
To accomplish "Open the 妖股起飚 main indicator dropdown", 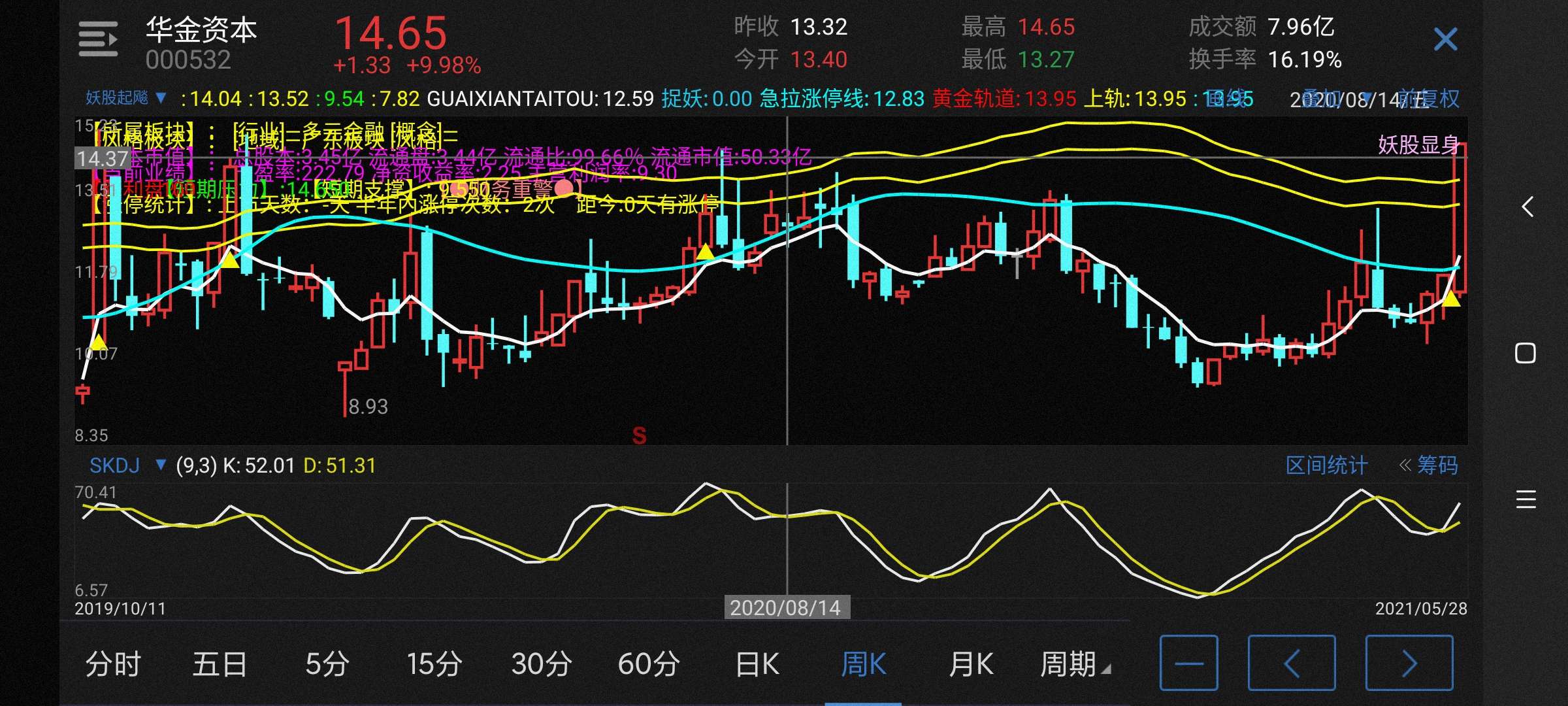I will [125, 98].
